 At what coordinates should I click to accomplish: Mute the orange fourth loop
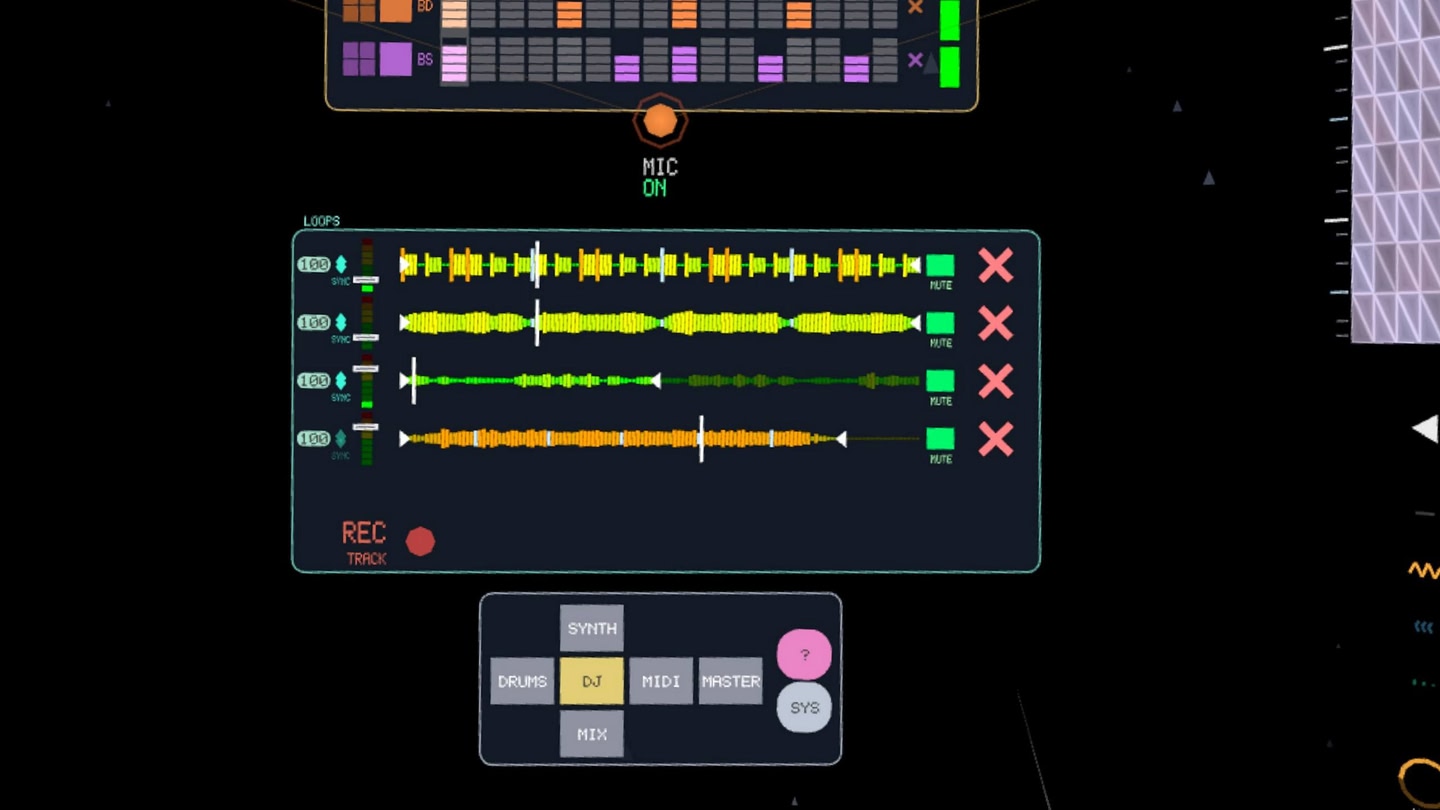[x=940, y=439]
